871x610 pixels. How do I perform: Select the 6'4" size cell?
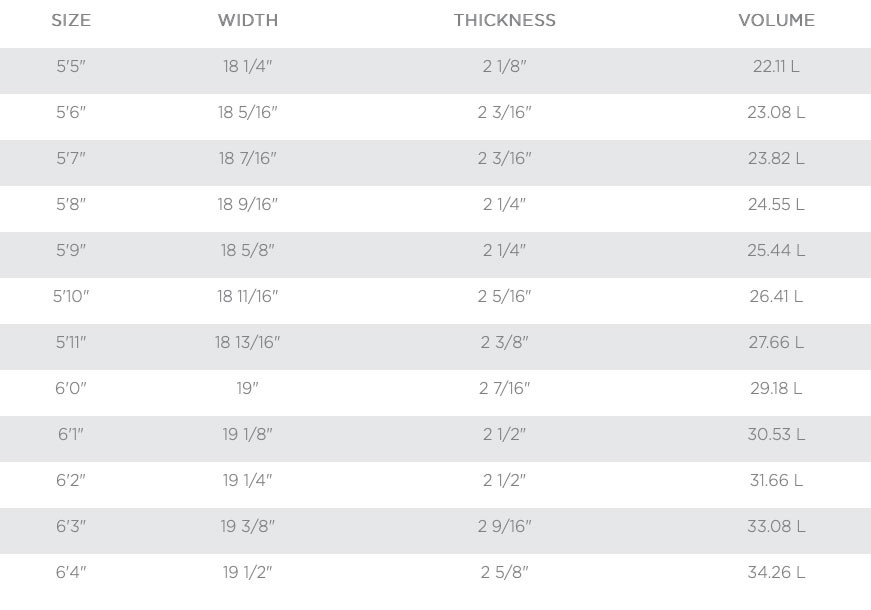point(71,573)
